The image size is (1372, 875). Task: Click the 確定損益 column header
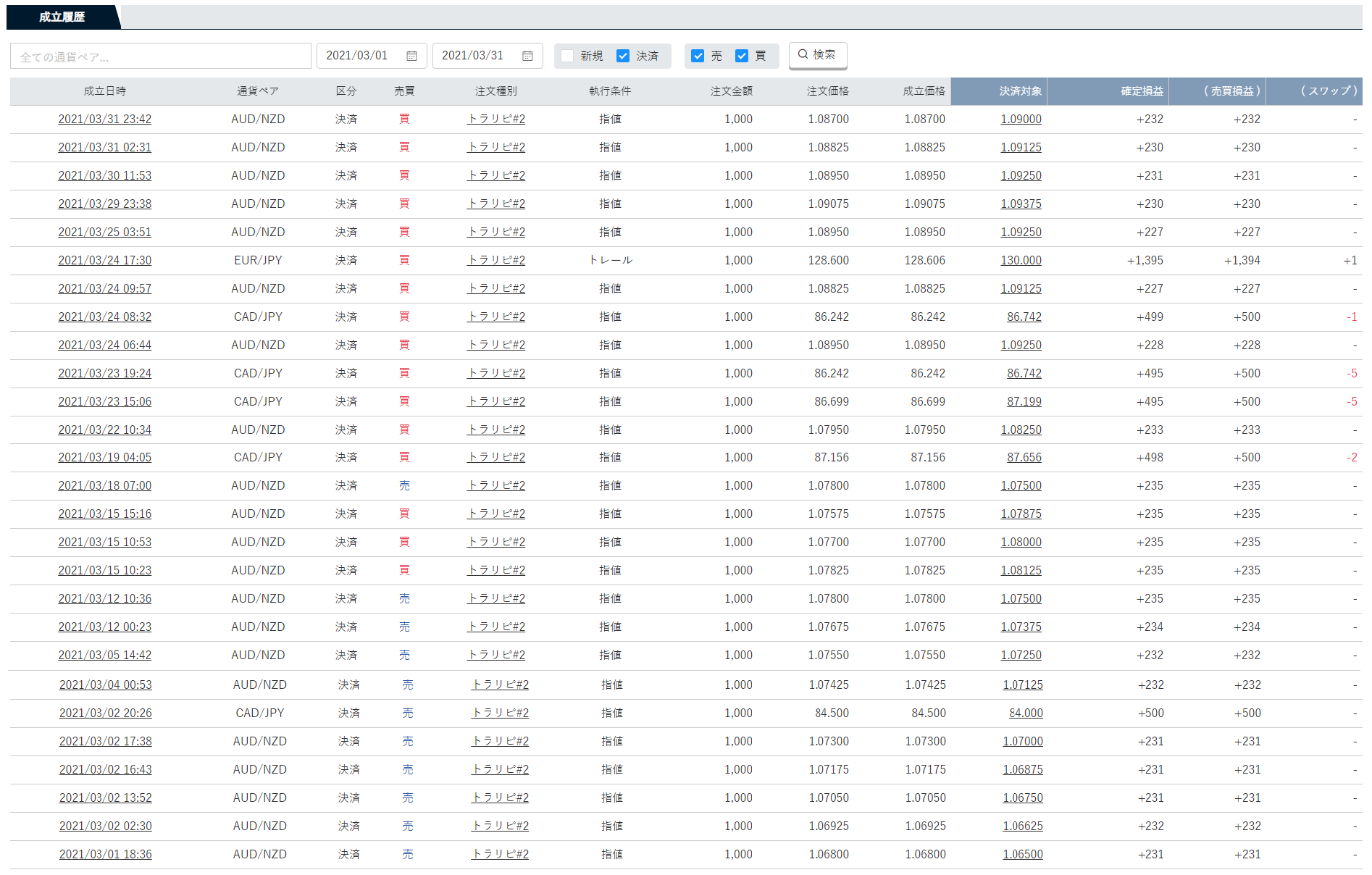tap(1142, 91)
